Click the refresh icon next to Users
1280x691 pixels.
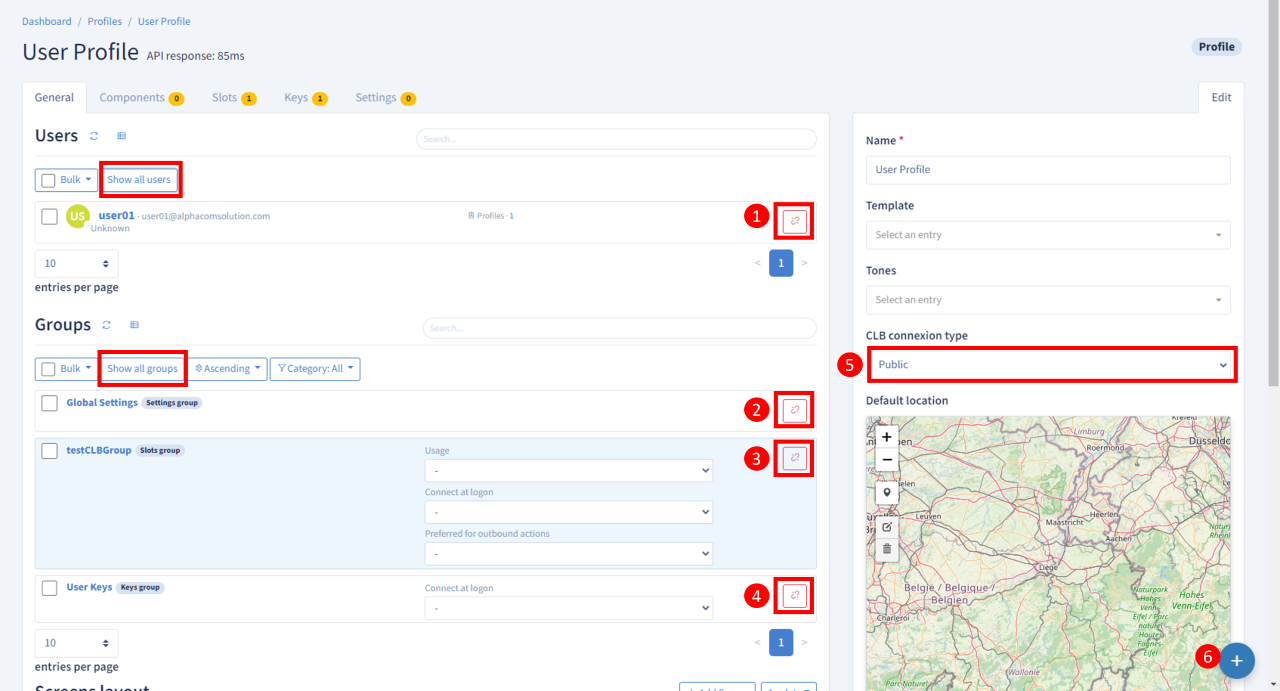pyautogui.click(x=94, y=136)
